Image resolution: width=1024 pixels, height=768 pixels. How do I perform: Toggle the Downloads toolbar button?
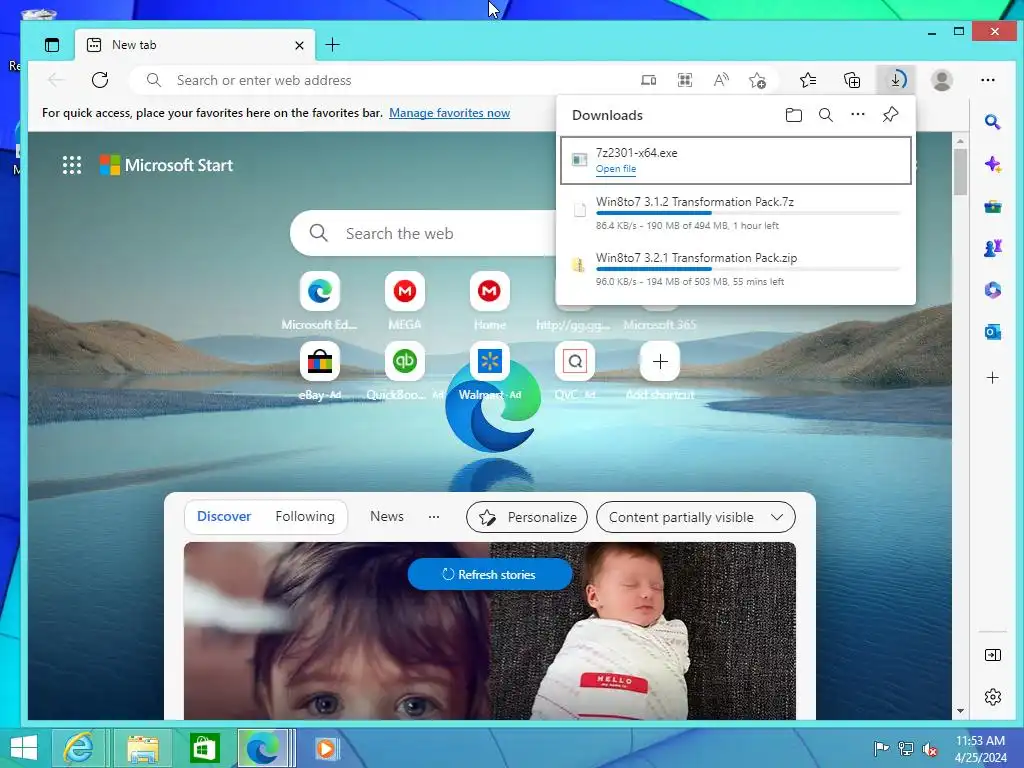coord(896,80)
